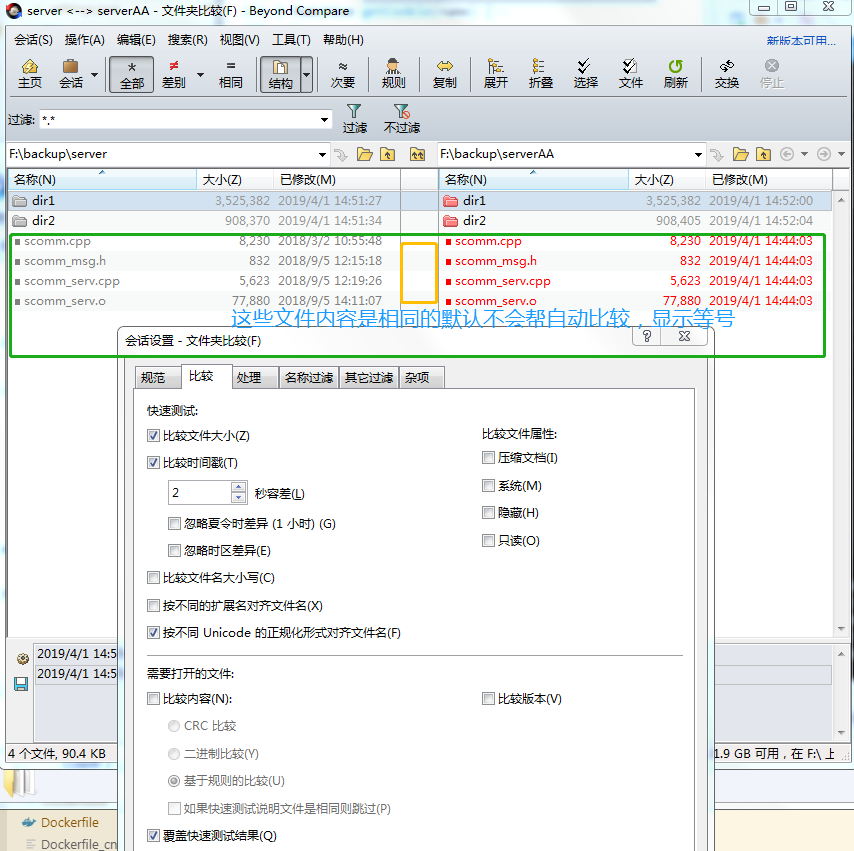Sort left pane by 大小(Z) column header
The height and width of the screenshot is (851, 854).
tap(235, 180)
